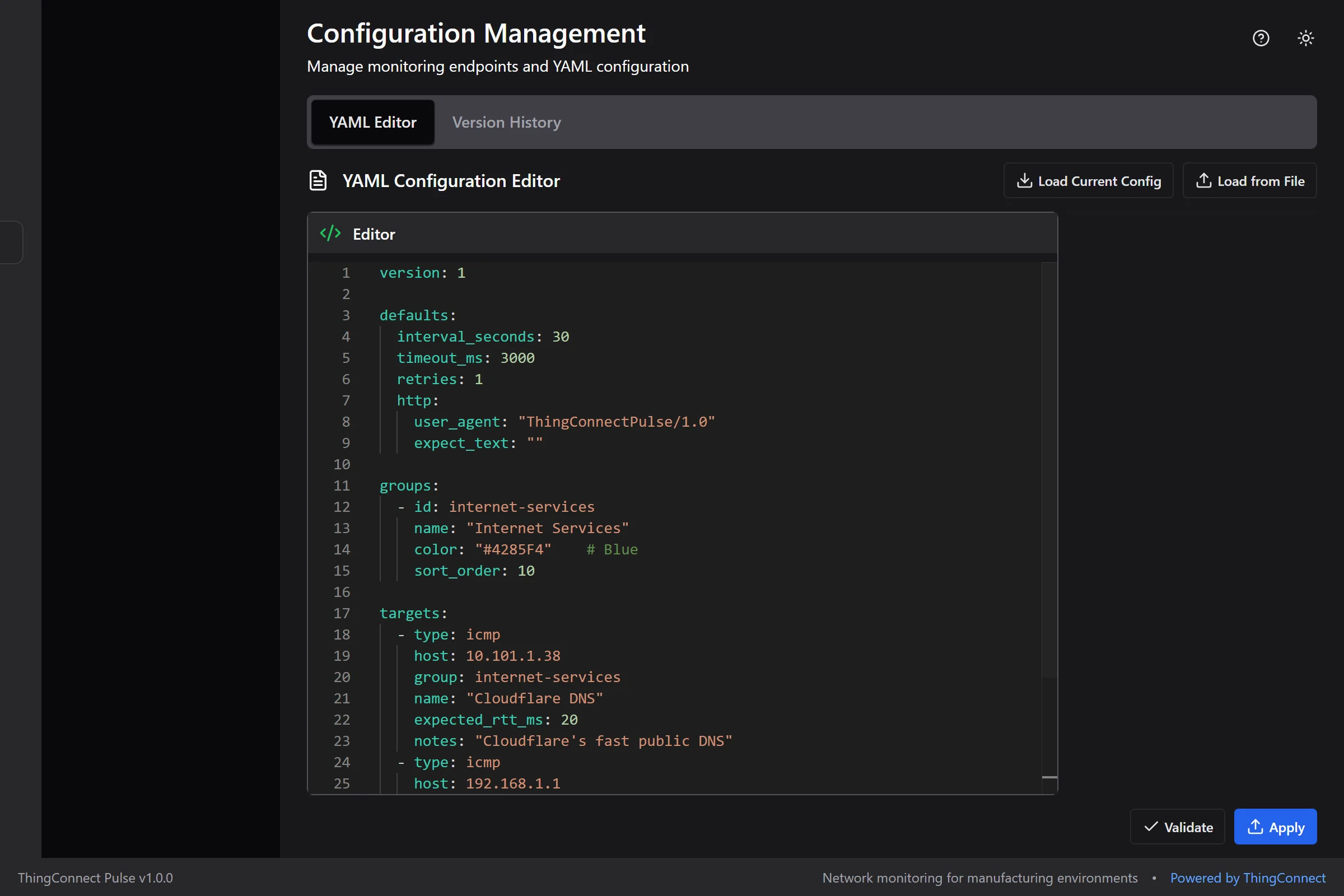The height and width of the screenshot is (896, 1344).
Task: Click line number 17 next to targets
Action: (x=342, y=613)
